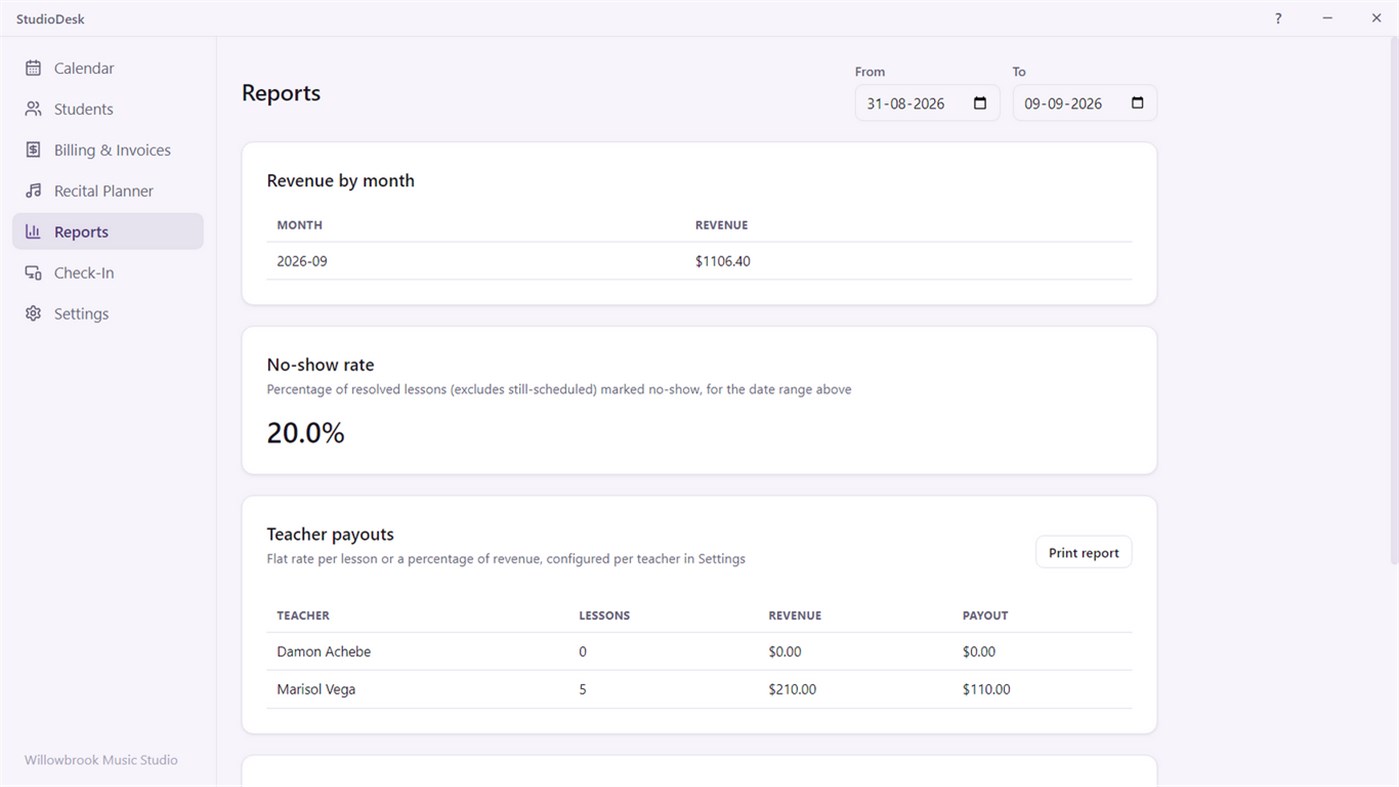Select the Damon Achebe teacher row
This screenshot has width=1399, height=787.
click(699, 652)
